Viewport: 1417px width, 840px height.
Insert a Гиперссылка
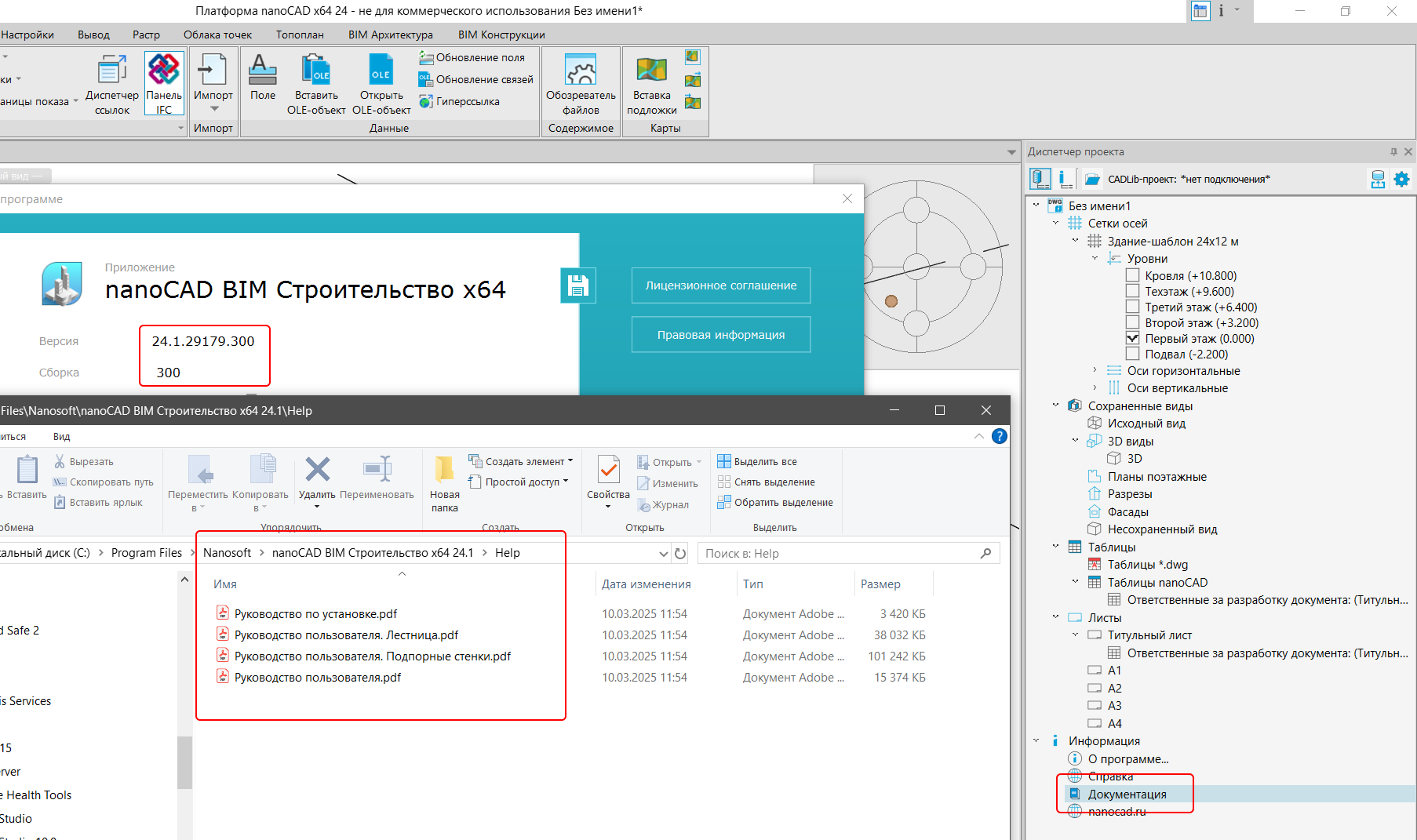(460, 101)
